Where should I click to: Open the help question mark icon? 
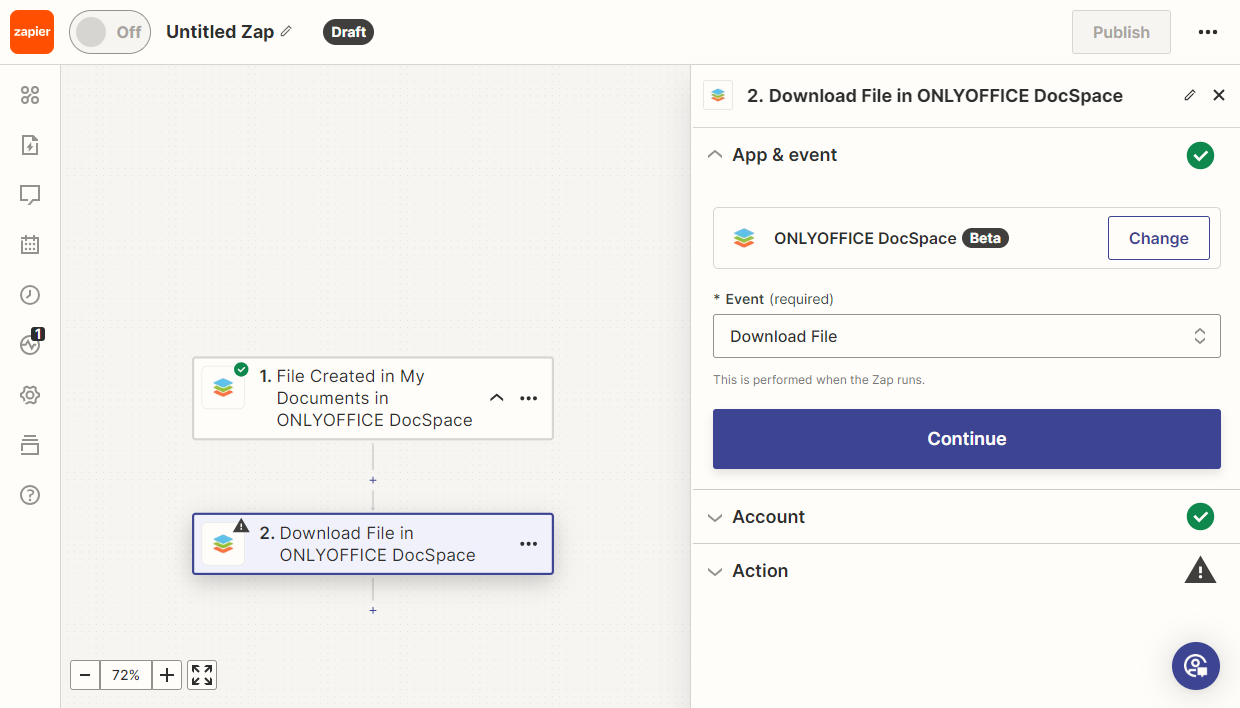30,495
